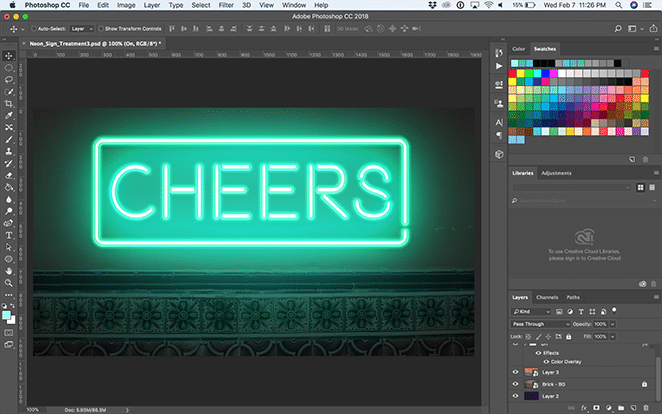Create a new layer group
662x414 pixels.
pos(621,408)
